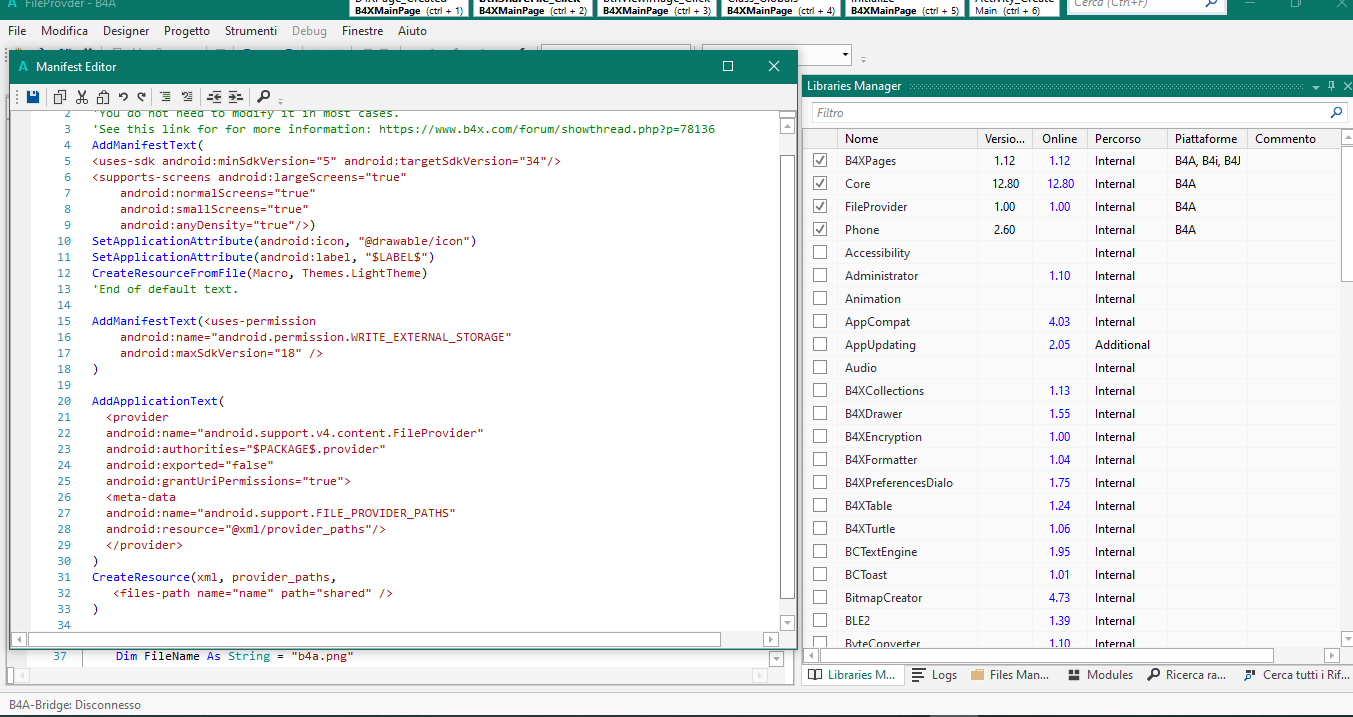Screen dimensions: 1353x717
Task: Expand the Manifest Editor toolbar overflow arrow
Action: click(281, 101)
